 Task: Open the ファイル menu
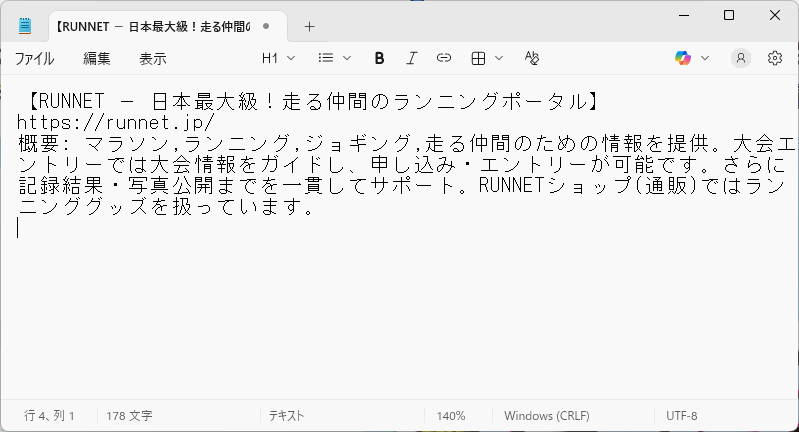35,58
